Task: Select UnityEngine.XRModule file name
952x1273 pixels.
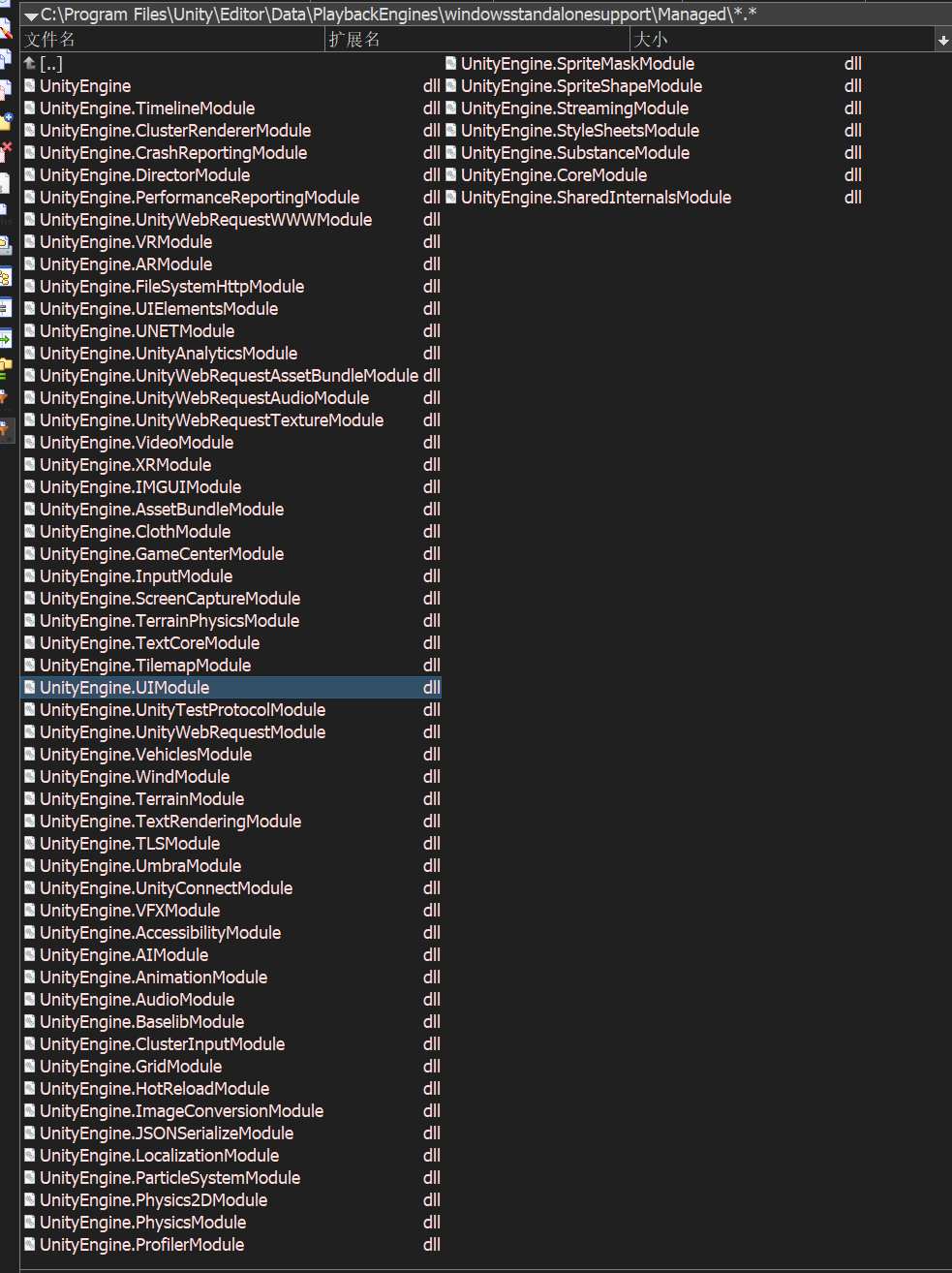Action: (x=126, y=465)
